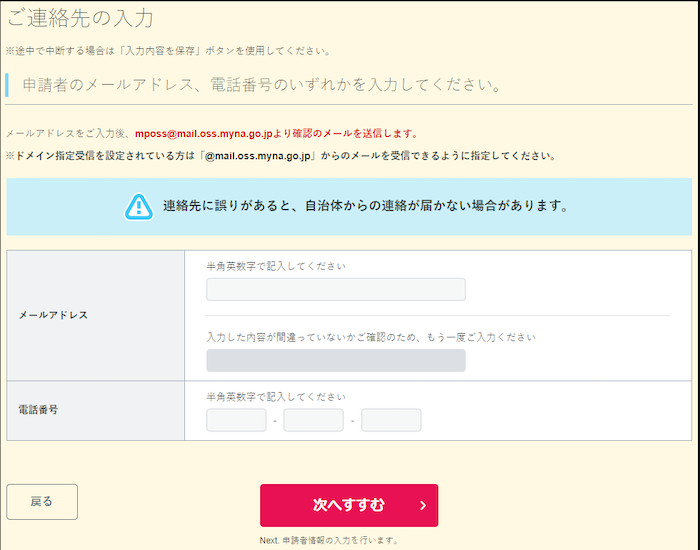The height and width of the screenshot is (550, 700).
Task: Click the 半角英数字 hint above the email field
Action: pyautogui.click(x=276, y=266)
